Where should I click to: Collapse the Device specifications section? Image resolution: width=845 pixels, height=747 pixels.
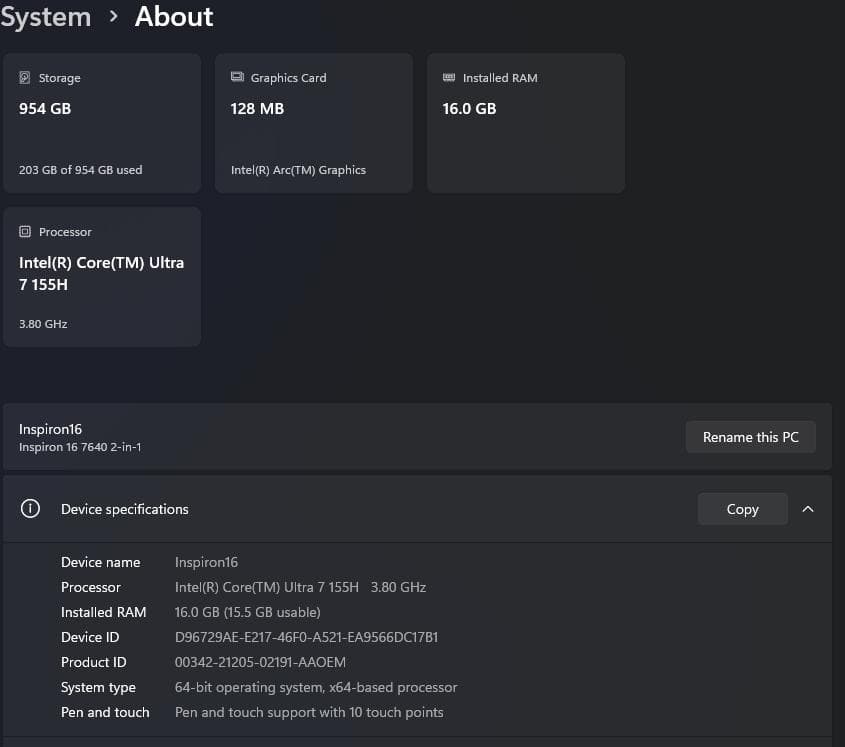pos(808,509)
